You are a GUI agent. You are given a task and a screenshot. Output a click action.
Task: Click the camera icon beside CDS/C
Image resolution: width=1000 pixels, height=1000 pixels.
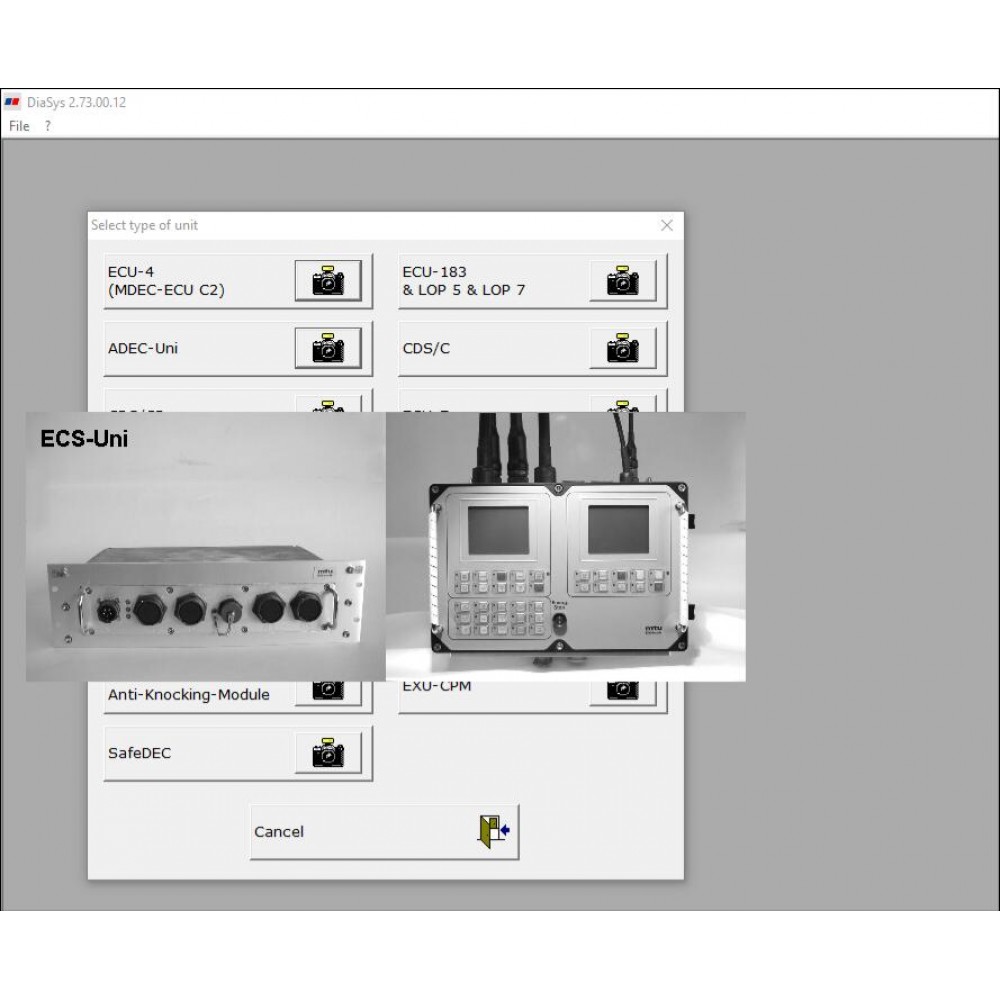click(624, 349)
